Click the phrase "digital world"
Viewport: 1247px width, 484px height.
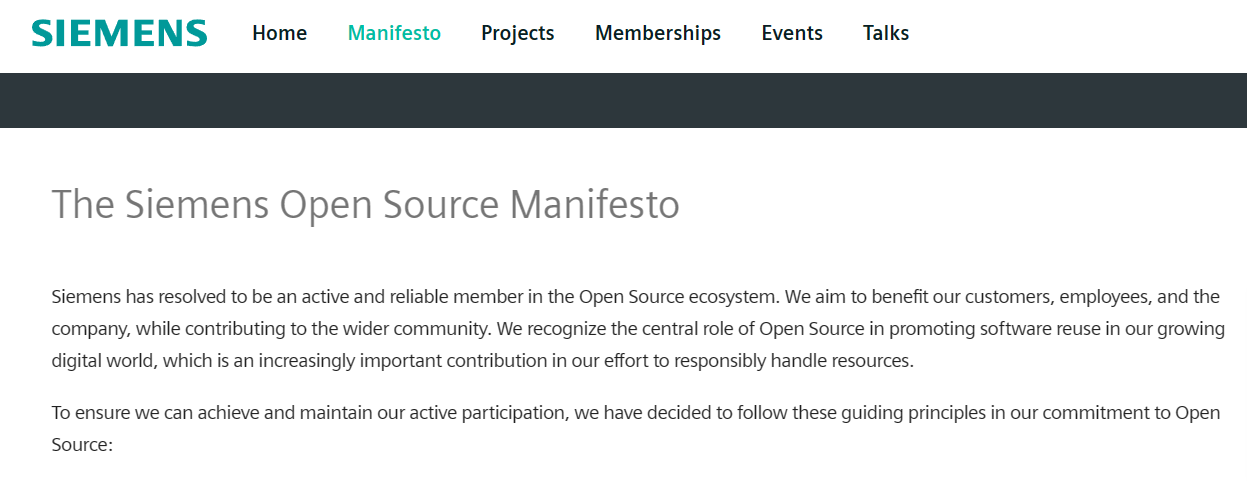[103, 361]
